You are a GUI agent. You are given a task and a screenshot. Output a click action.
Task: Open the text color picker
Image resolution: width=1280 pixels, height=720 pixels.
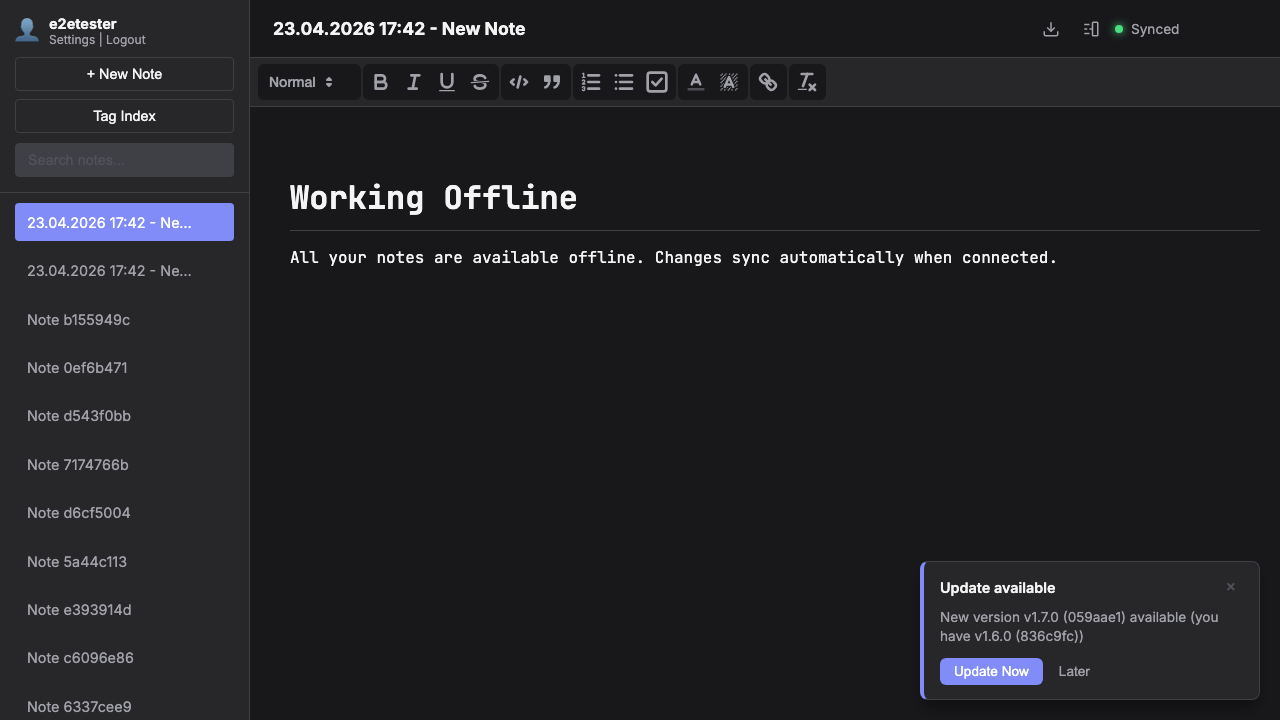tap(696, 82)
